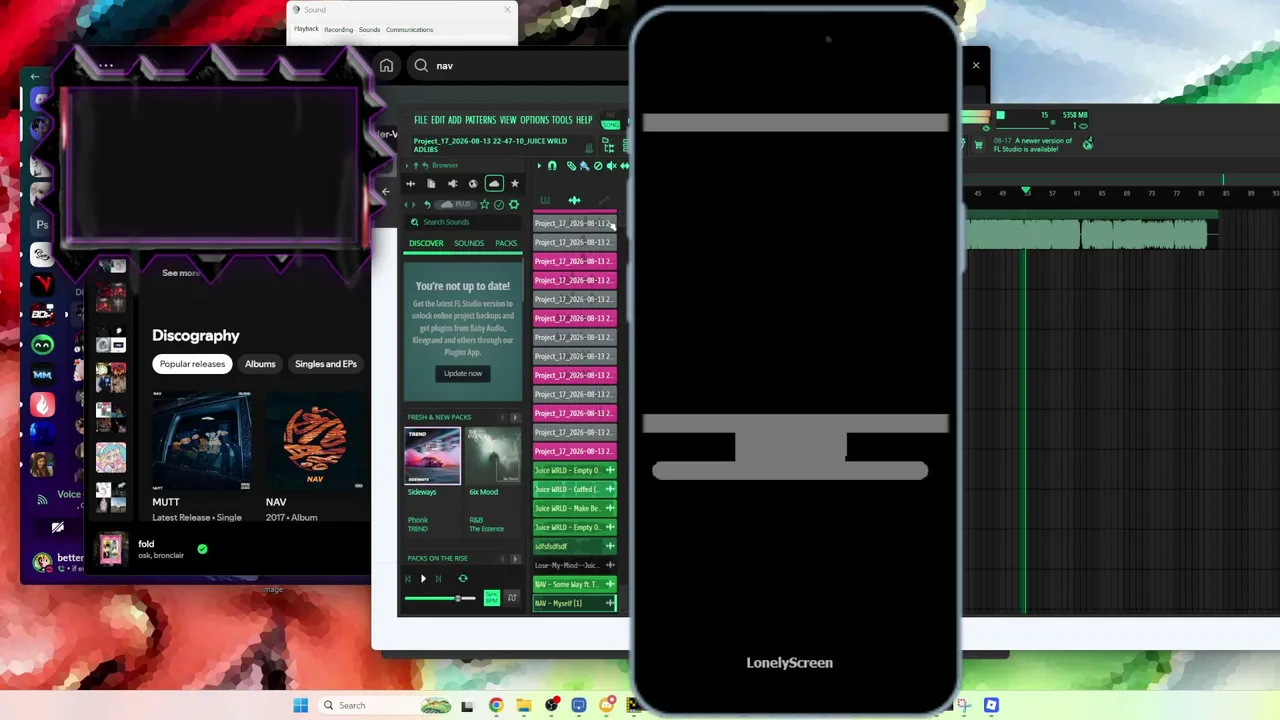Select the 'sdfsfsdfsdf' clip
The image size is (1280, 720).
pyautogui.click(x=575, y=546)
